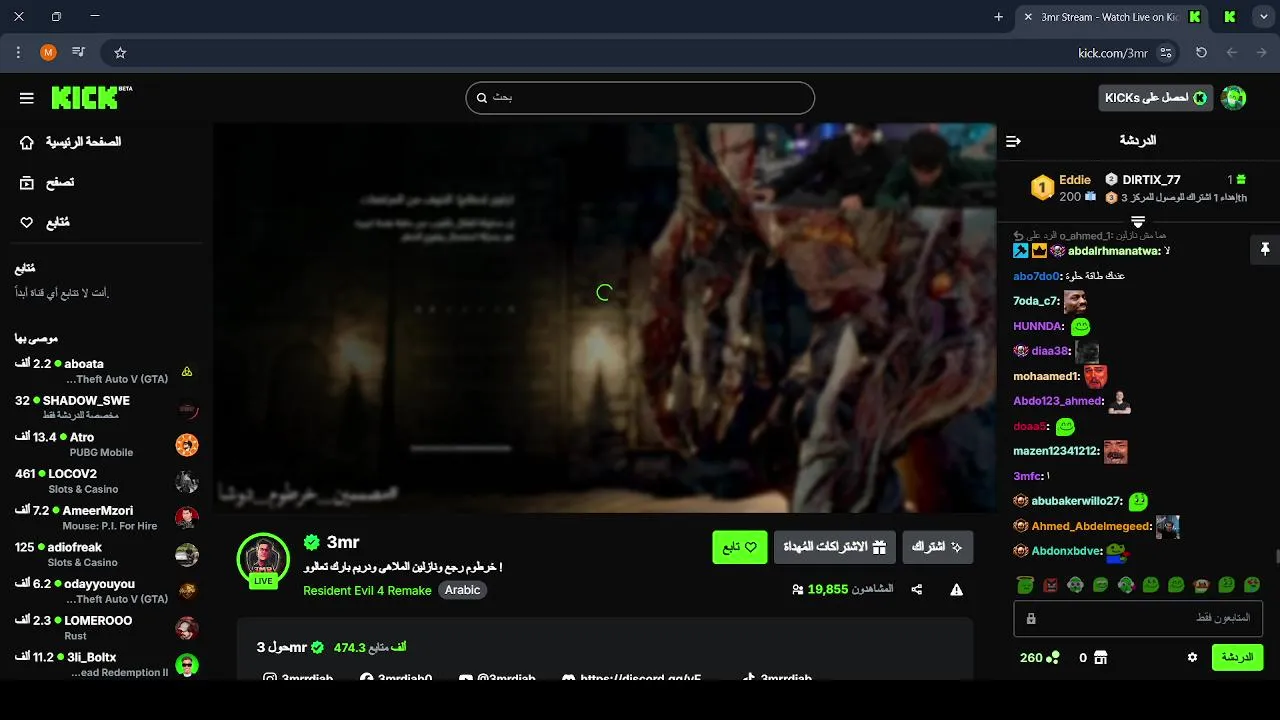Open the user avatar menu at top
This screenshot has height=720, width=1280.
pyautogui.click(x=1234, y=97)
